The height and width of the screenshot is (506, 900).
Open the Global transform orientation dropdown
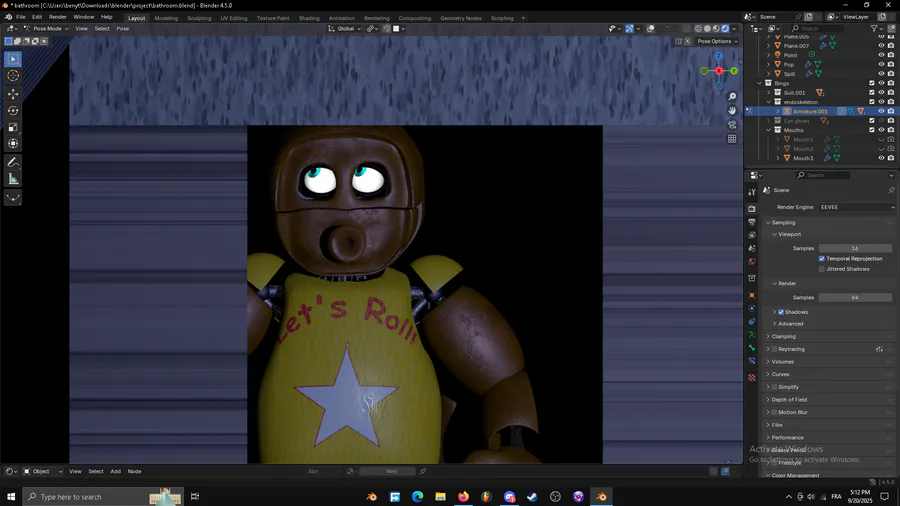click(344, 29)
